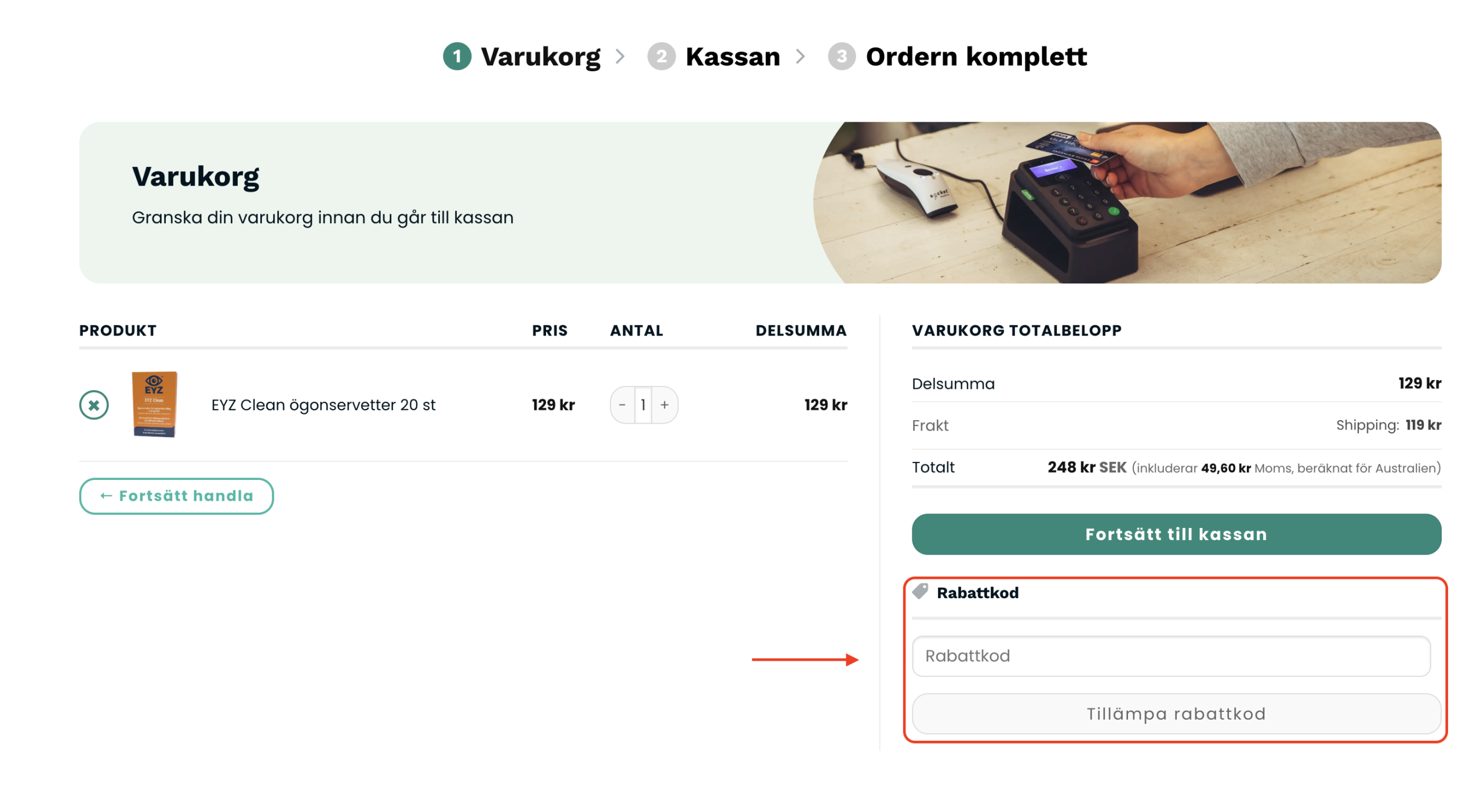1484x812 pixels.
Task: Go to Kassan step label
Action: [732, 56]
